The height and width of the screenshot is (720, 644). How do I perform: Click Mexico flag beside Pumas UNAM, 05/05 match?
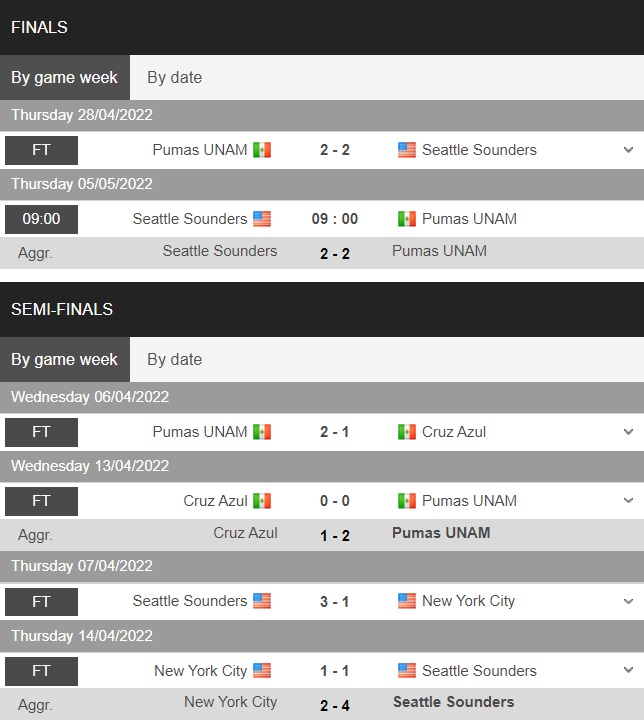pyautogui.click(x=407, y=219)
